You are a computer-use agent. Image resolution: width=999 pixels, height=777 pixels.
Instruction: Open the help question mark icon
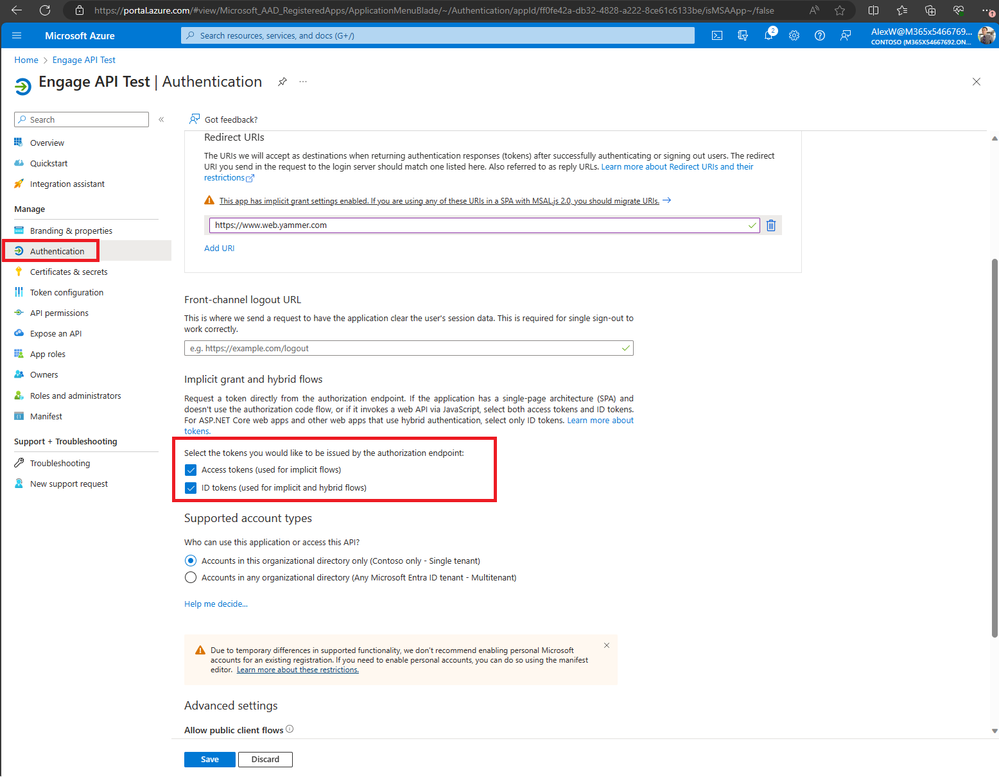point(819,36)
